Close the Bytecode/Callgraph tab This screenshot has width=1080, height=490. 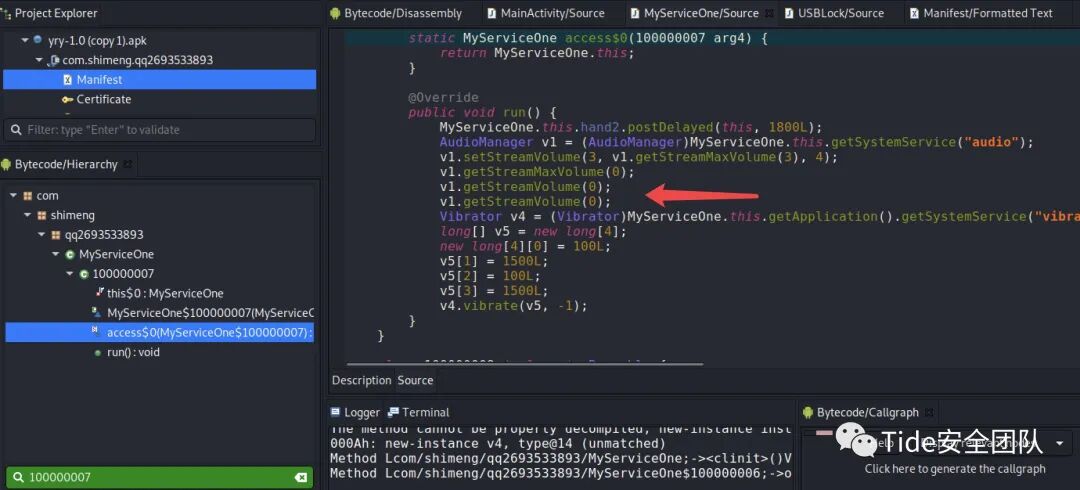[928, 412]
